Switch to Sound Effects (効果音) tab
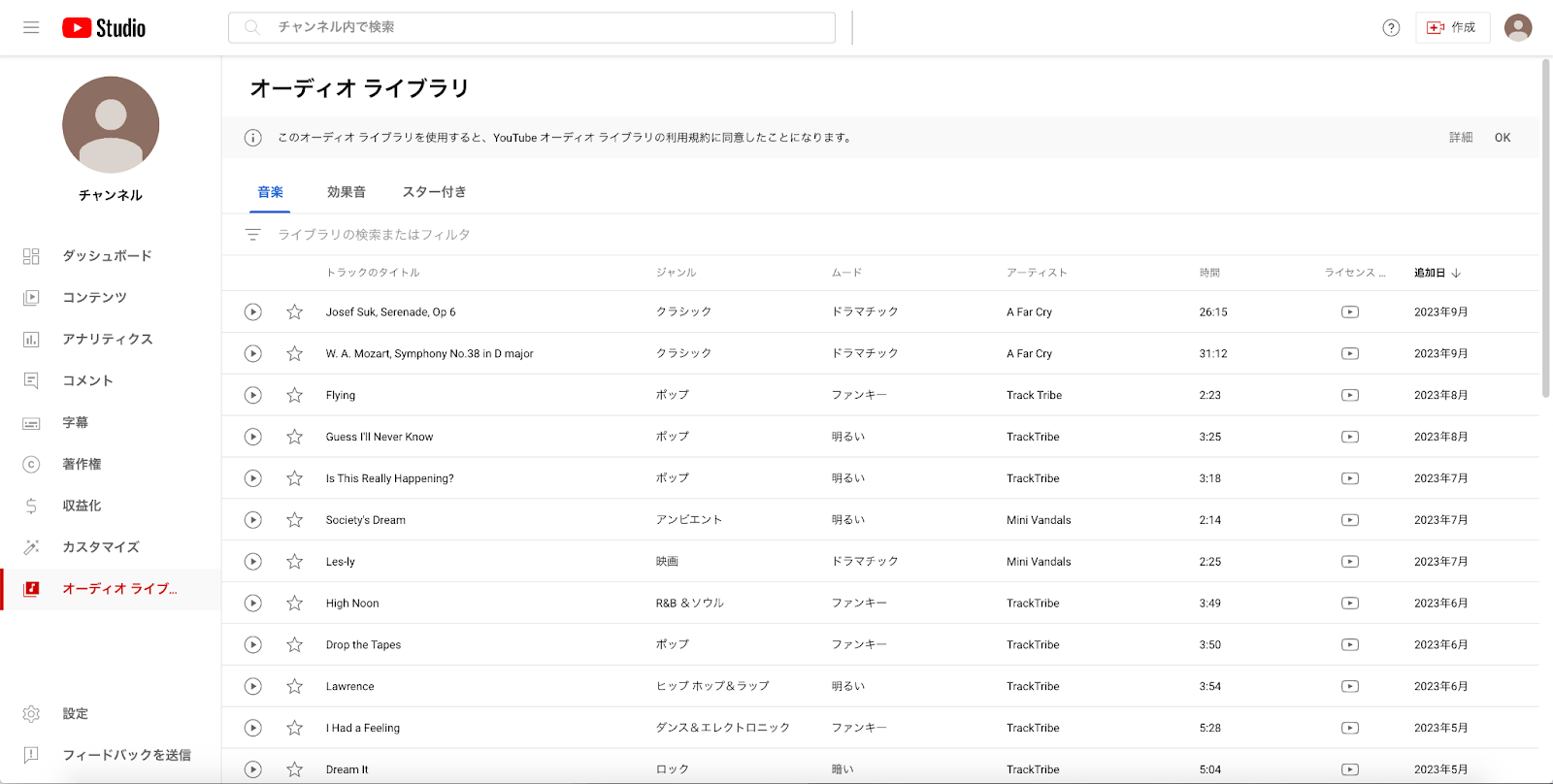Image resolution: width=1553 pixels, height=784 pixels. pyautogui.click(x=347, y=192)
